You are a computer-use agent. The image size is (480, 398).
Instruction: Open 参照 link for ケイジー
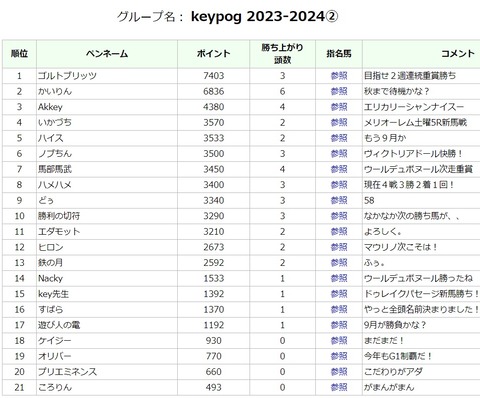pos(339,341)
